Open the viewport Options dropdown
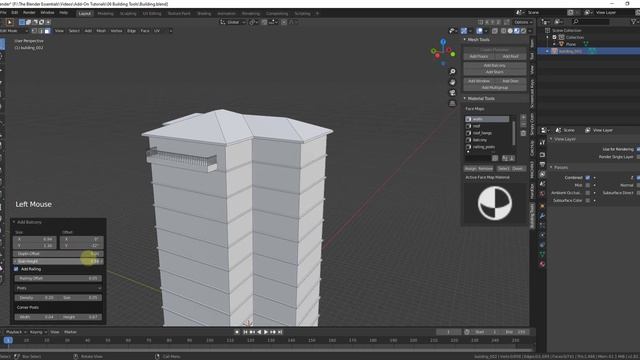 [x=523, y=22]
